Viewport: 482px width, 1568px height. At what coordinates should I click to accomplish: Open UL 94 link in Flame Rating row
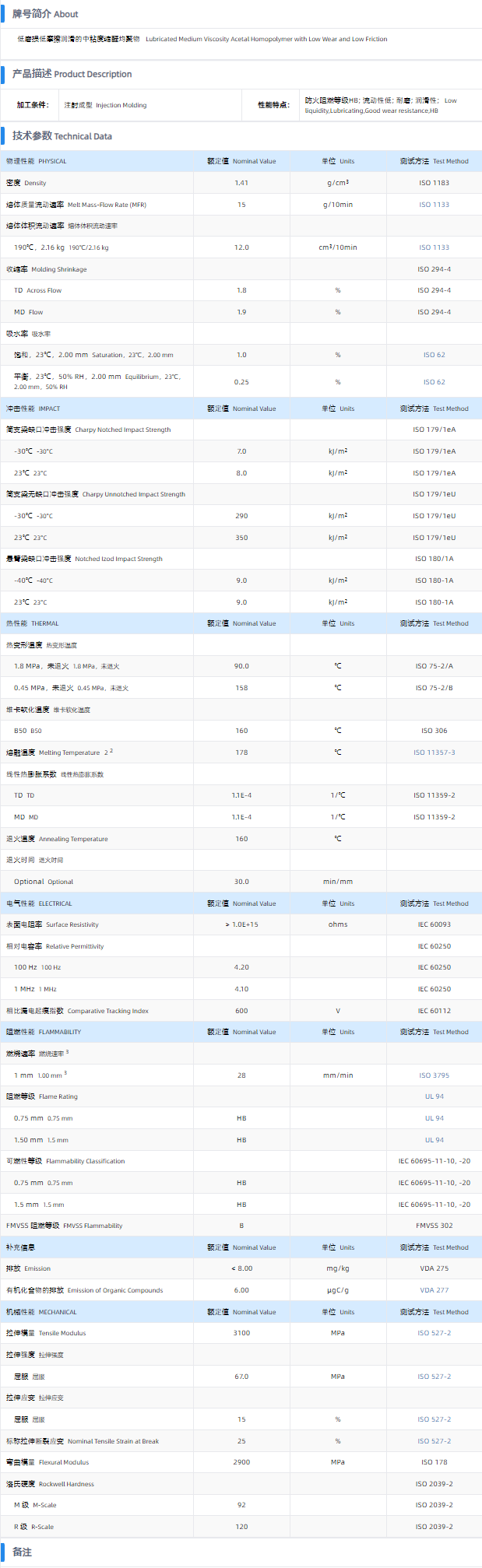click(x=434, y=1096)
